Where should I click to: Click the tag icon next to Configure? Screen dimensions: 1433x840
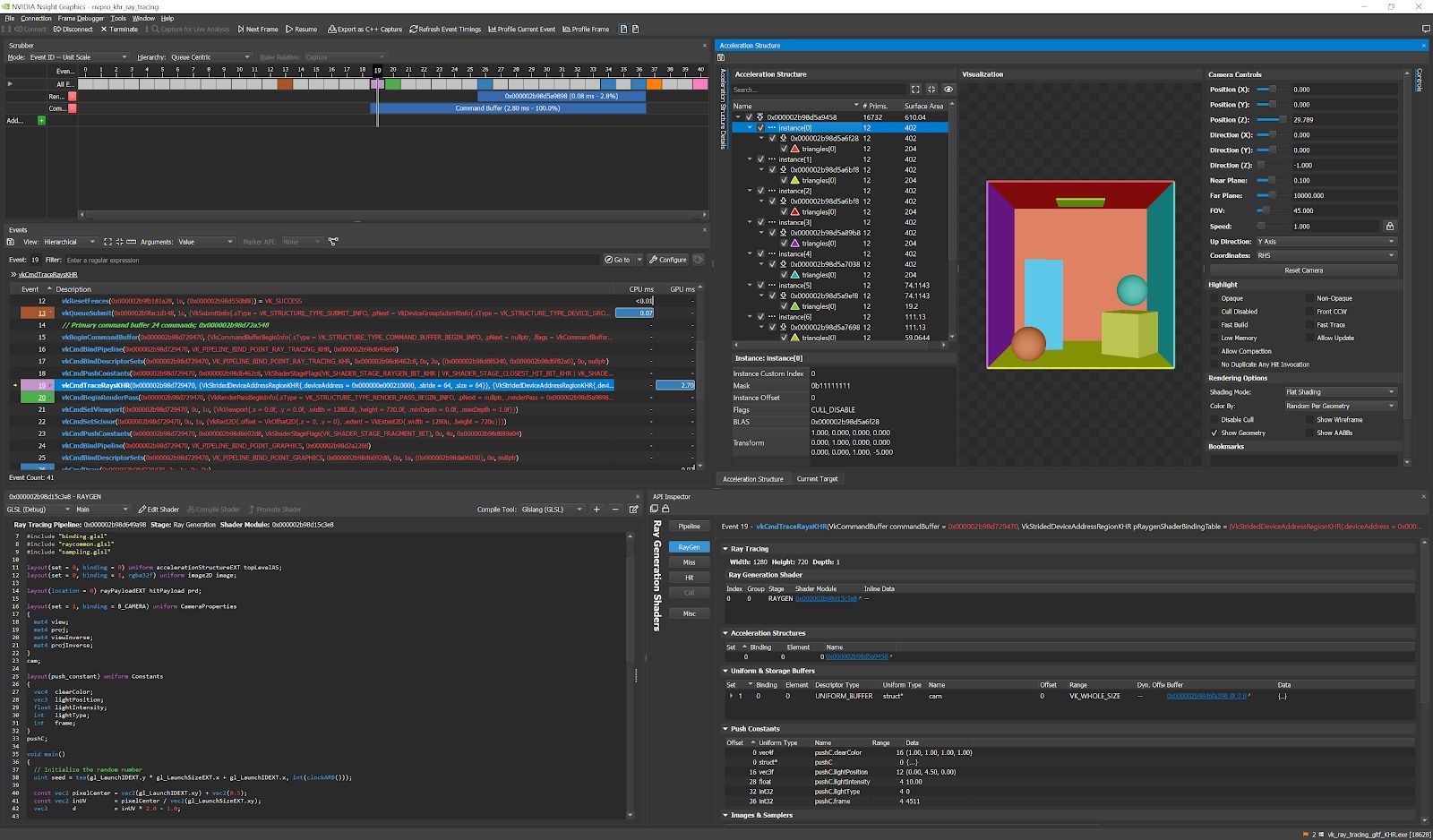(699, 260)
